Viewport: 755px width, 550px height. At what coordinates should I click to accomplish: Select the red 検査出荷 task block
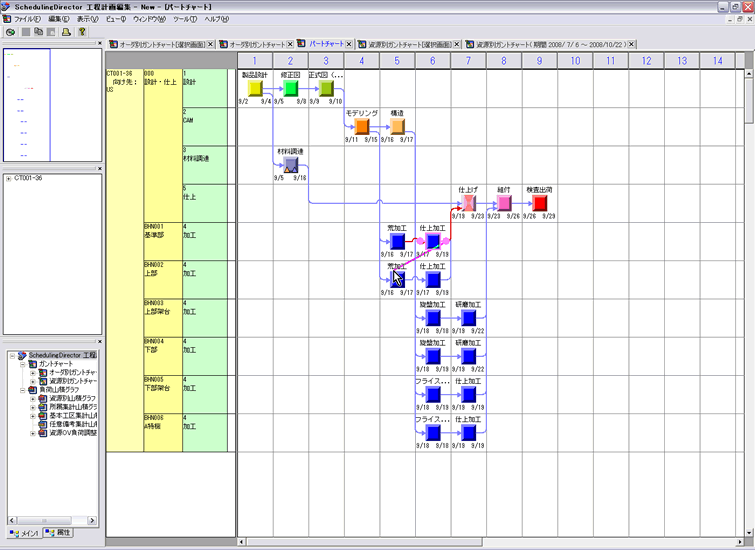tap(541, 203)
